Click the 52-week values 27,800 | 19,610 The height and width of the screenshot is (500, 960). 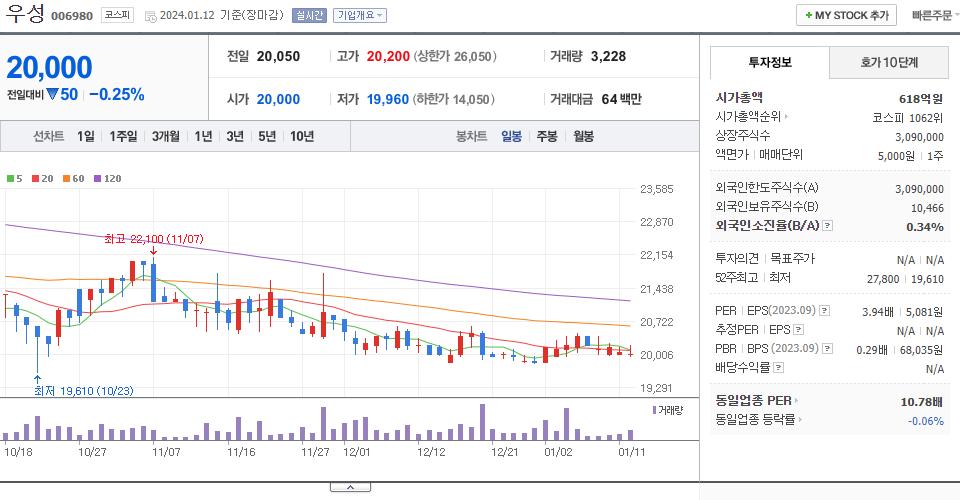click(x=906, y=279)
